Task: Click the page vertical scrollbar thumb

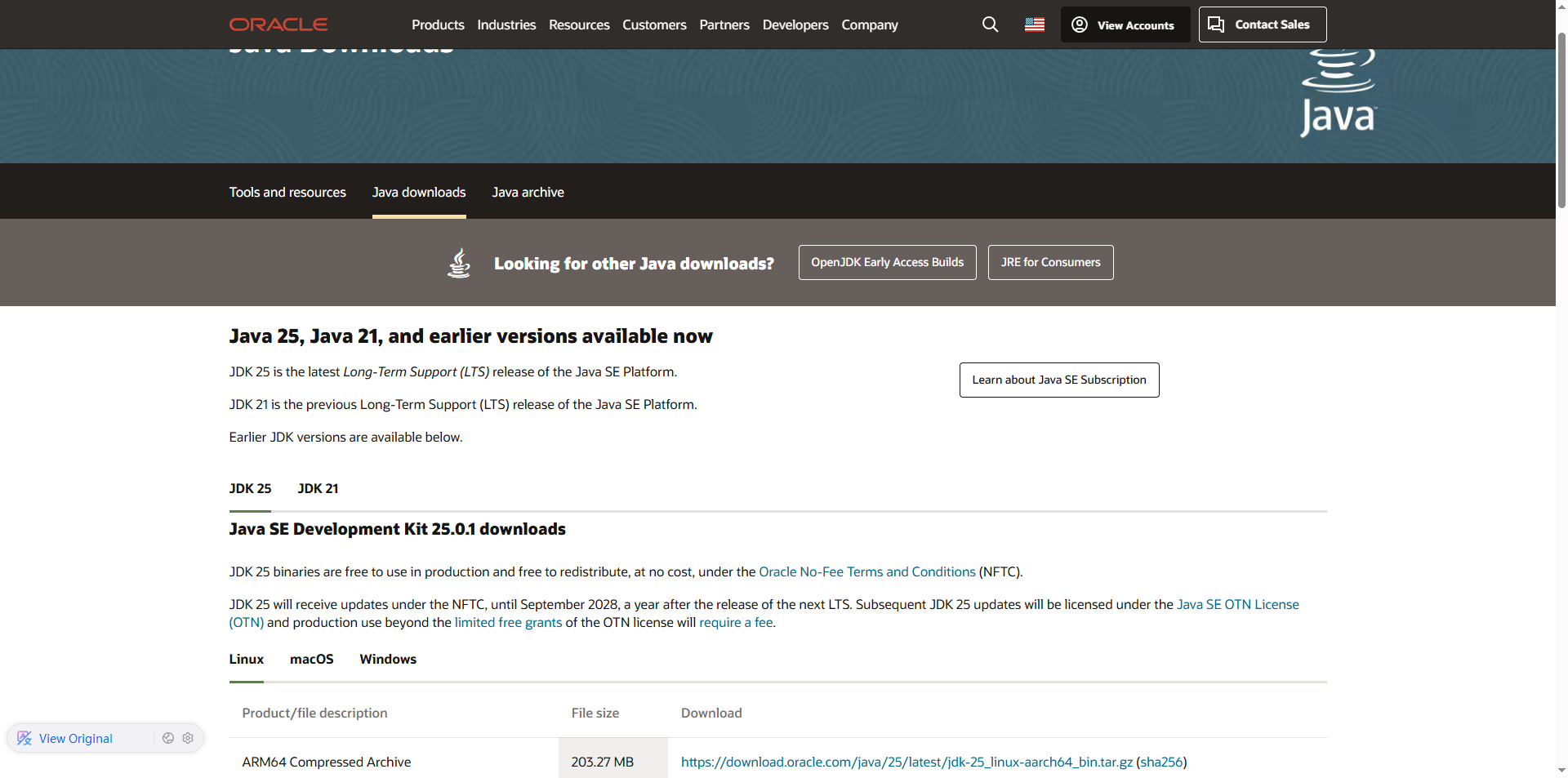Action: 1561,122
